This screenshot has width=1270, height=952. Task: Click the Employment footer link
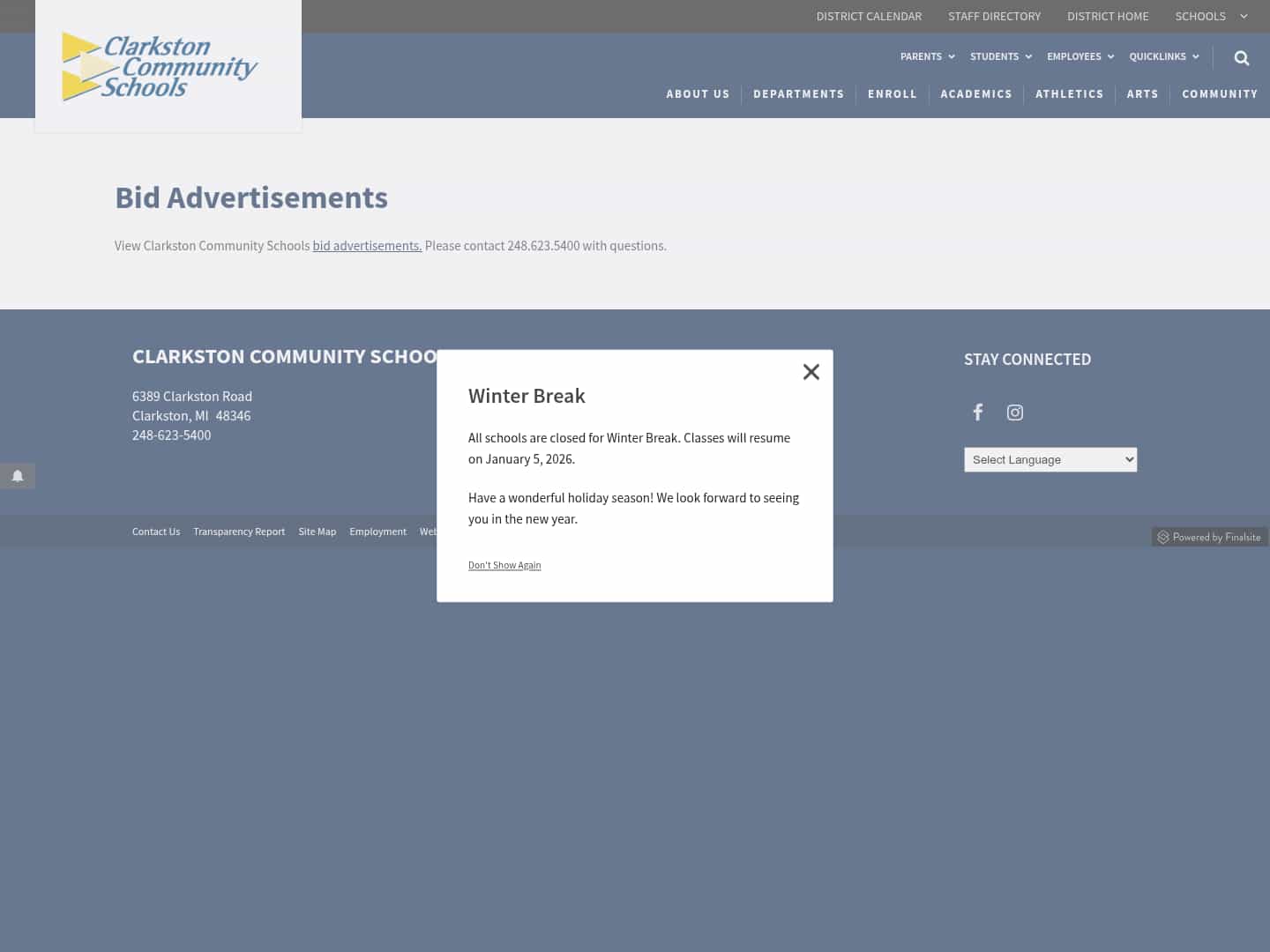click(x=377, y=532)
